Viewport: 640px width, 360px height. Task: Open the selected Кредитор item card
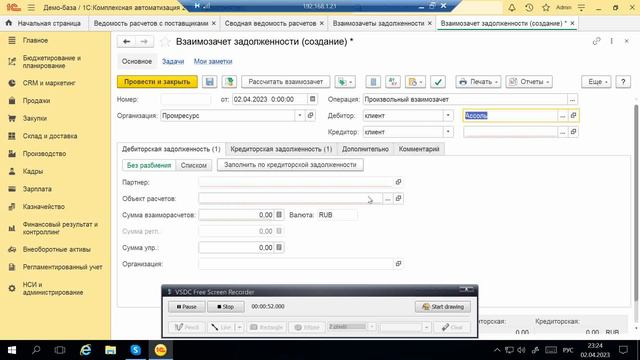573,132
